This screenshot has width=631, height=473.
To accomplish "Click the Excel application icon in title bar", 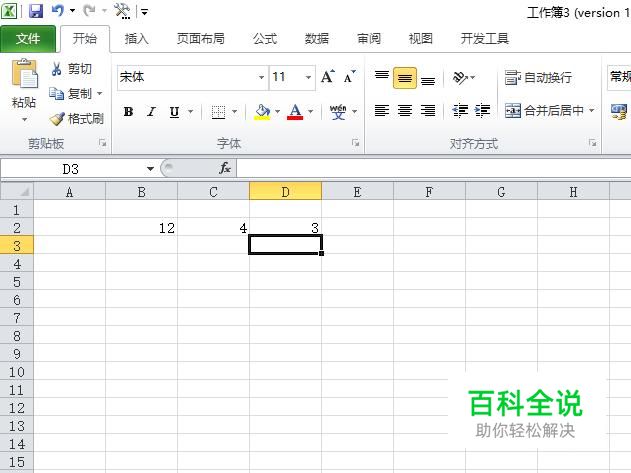I will tap(9, 11).
